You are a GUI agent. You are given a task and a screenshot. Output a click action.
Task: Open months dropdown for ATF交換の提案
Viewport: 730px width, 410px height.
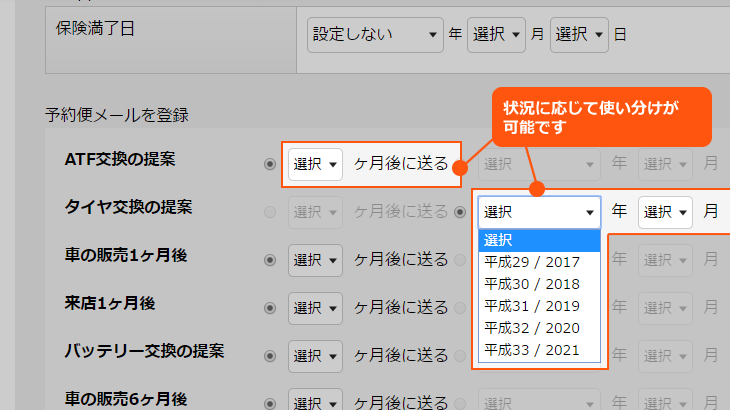tap(315, 164)
